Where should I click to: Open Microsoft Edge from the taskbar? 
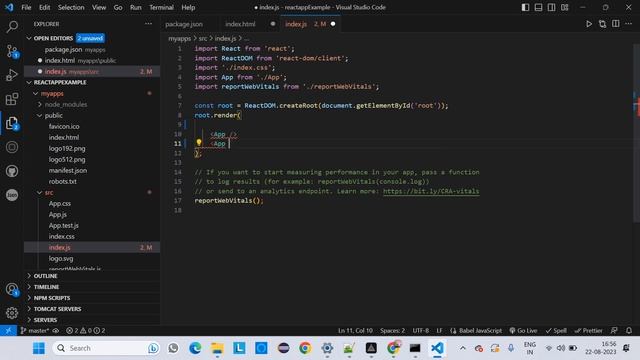click(x=195, y=348)
